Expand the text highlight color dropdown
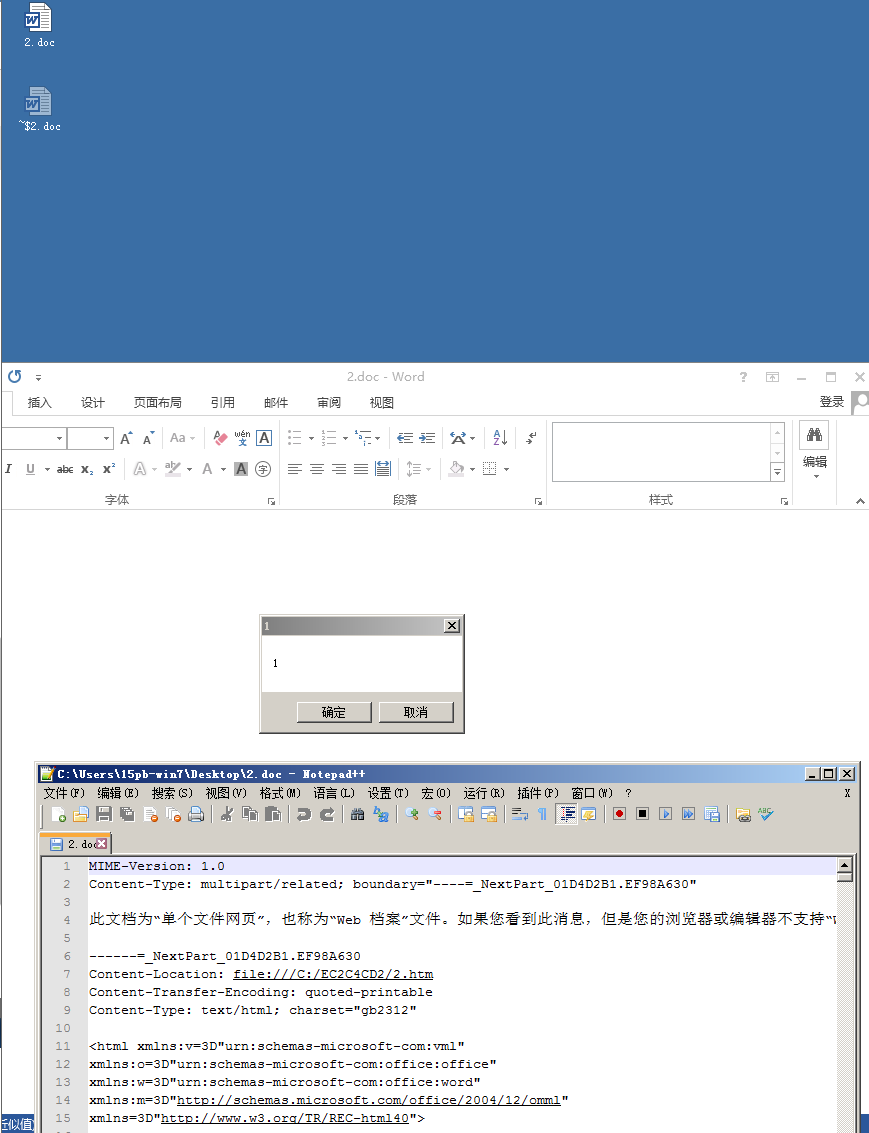The height and width of the screenshot is (1133, 869). click(188, 468)
